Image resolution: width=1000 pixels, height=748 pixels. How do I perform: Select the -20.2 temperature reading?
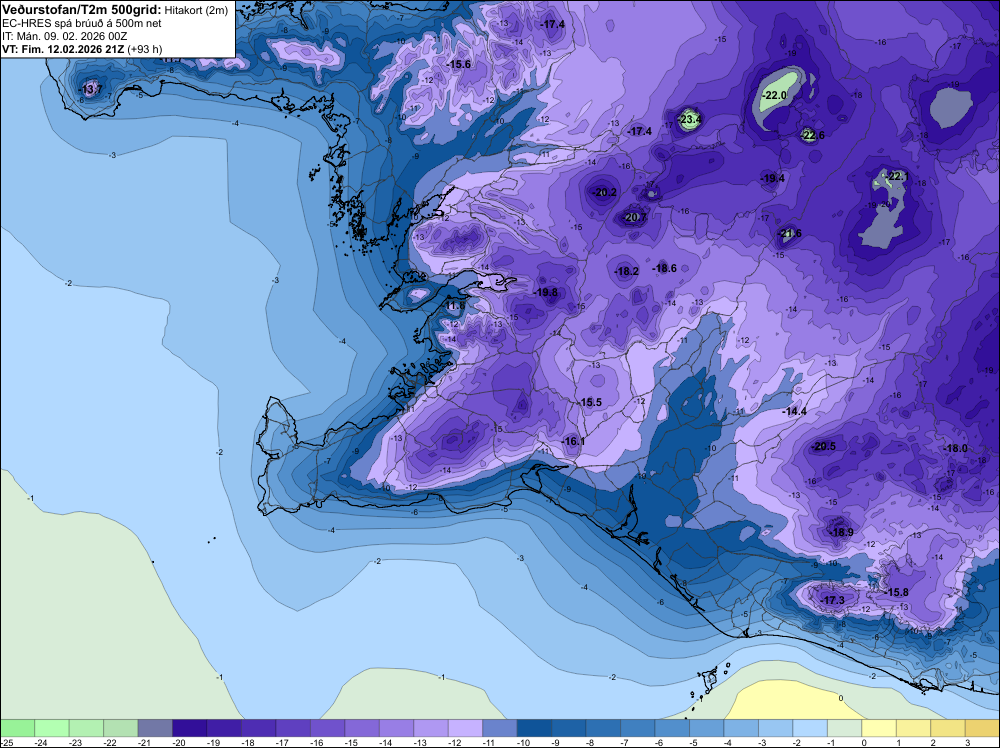point(605,193)
